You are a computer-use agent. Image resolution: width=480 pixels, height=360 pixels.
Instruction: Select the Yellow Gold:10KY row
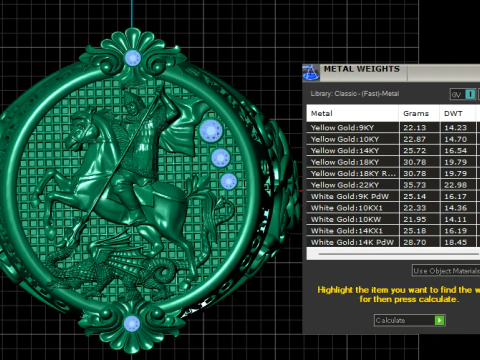pos(393,139)
